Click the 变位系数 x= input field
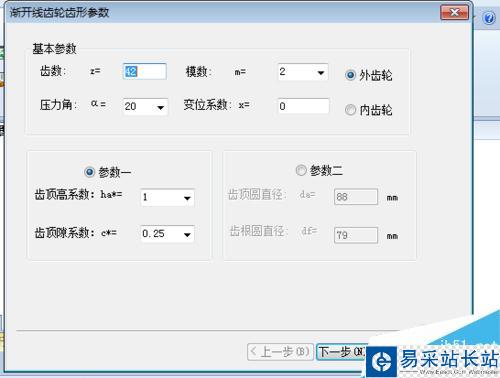The width and height of the screenshot is (500, 378). tap(303, 106)
